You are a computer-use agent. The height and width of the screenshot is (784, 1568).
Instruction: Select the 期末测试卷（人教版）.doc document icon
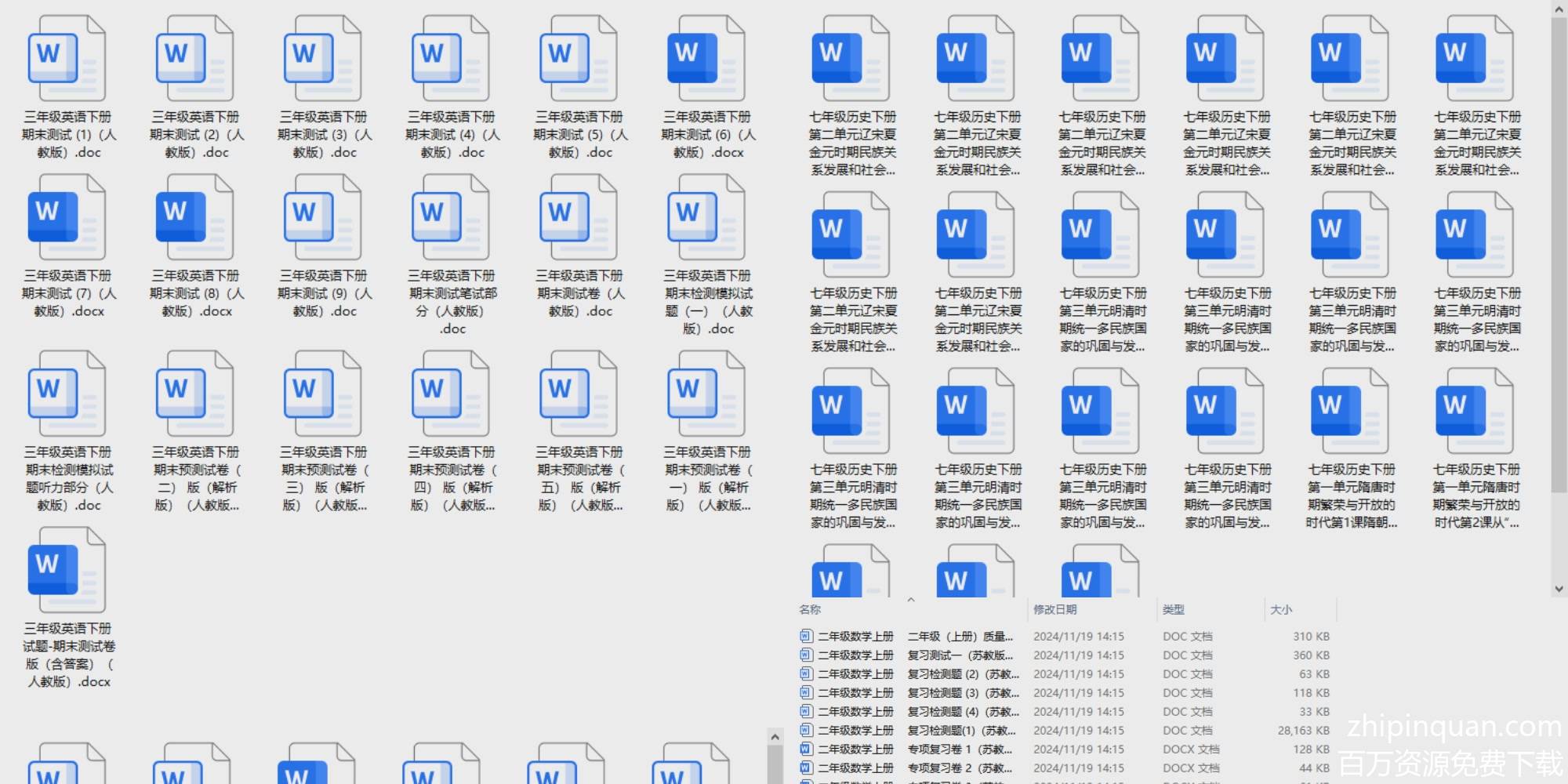(x=578, y=217)
